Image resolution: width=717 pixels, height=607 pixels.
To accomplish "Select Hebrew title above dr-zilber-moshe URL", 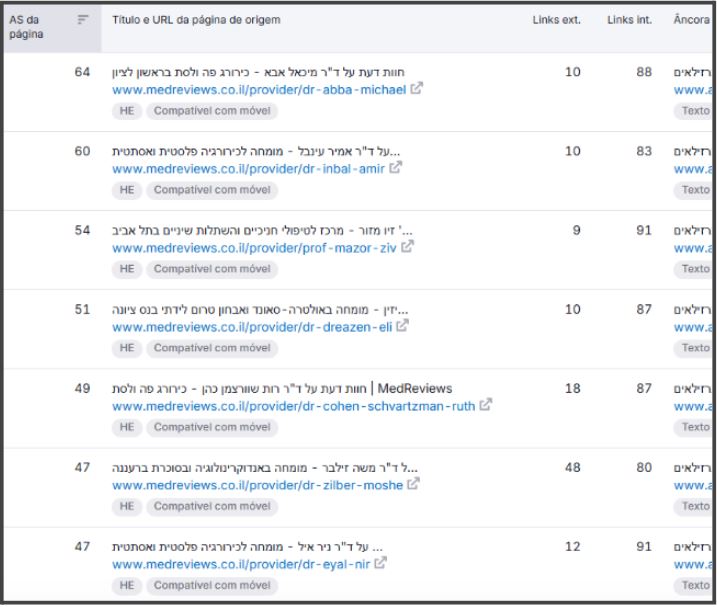I will click(265, 468).
